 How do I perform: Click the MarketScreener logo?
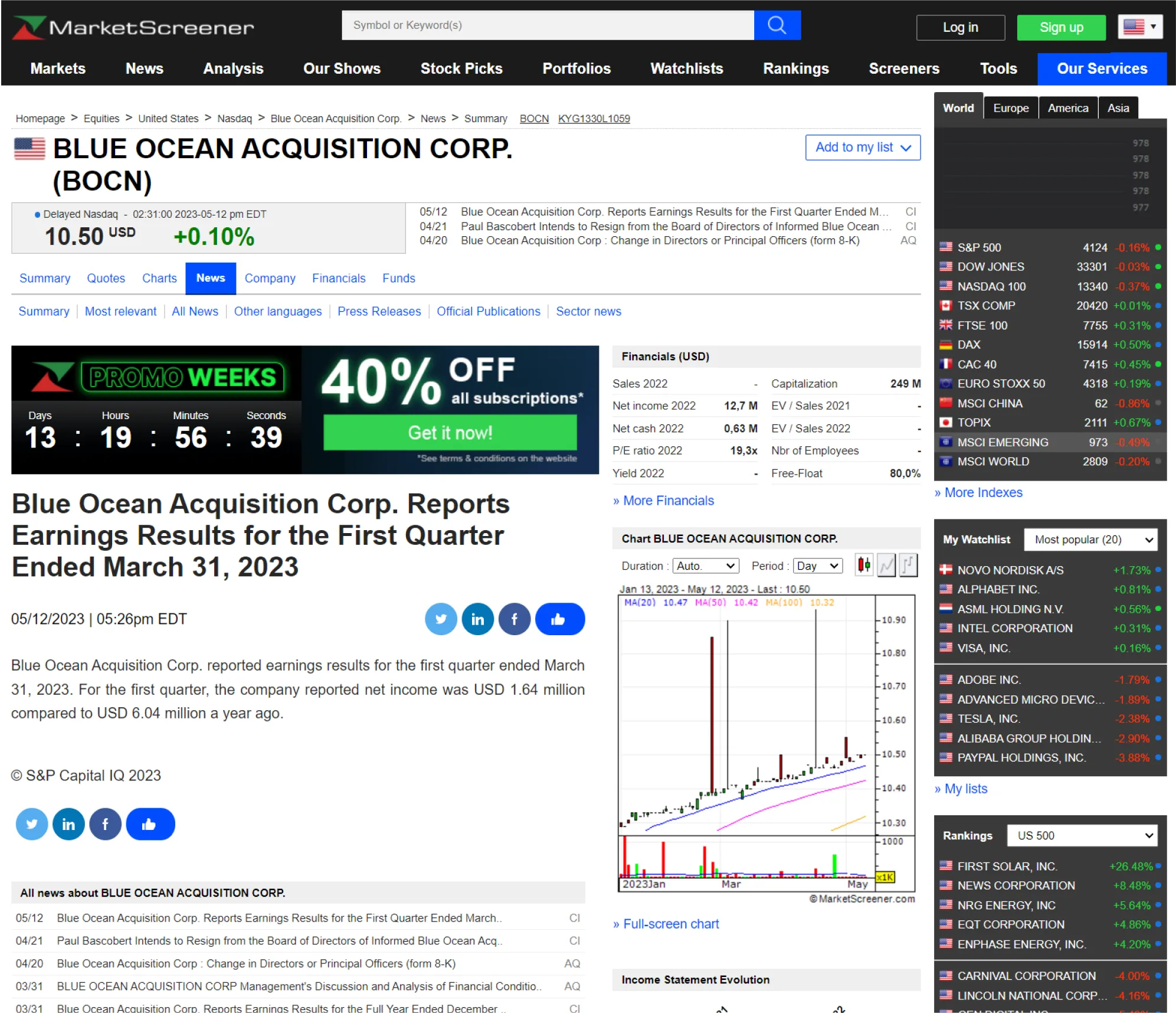click(133, 27)
